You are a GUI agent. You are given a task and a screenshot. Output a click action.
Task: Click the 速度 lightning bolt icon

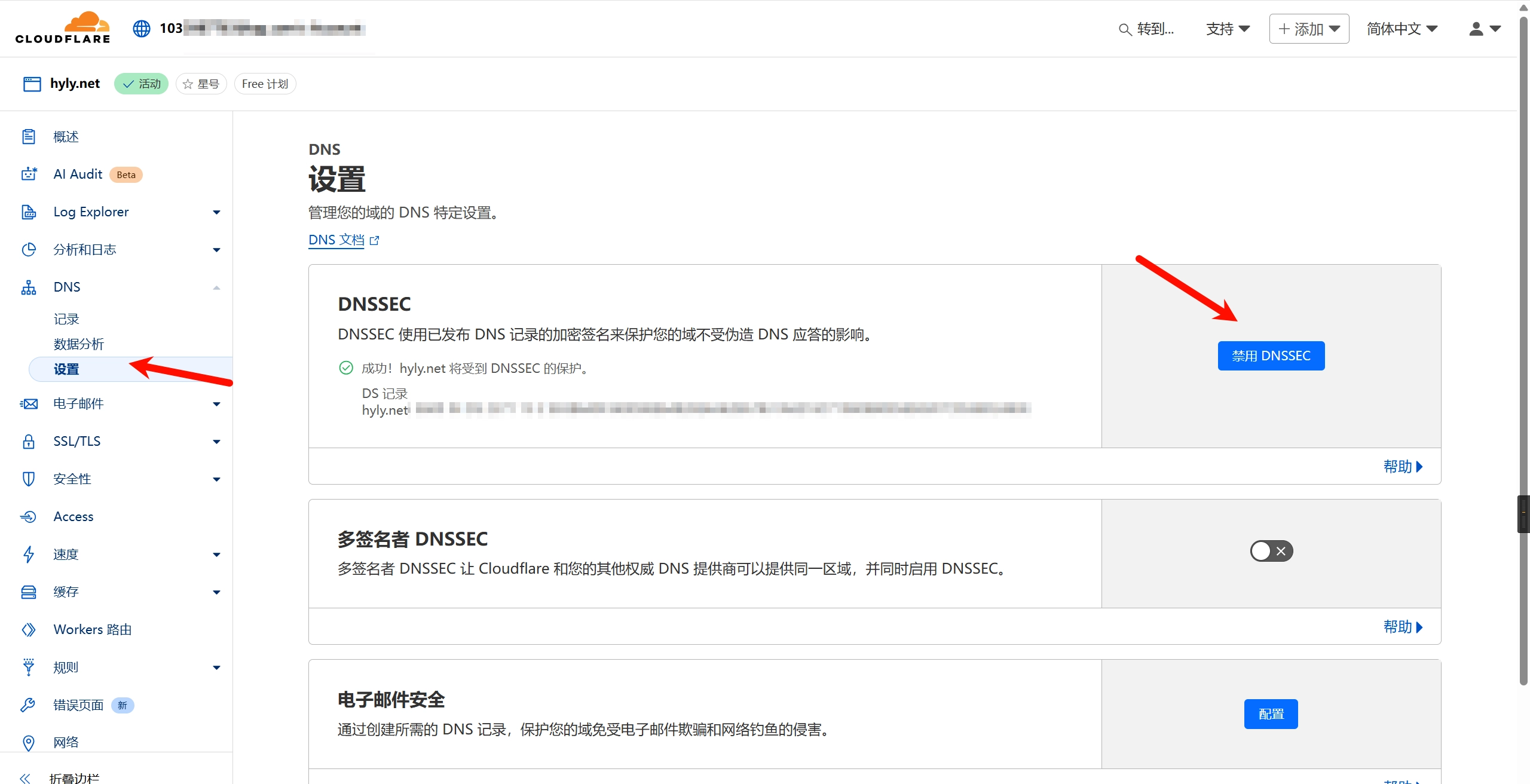click(x=29, y=555)
